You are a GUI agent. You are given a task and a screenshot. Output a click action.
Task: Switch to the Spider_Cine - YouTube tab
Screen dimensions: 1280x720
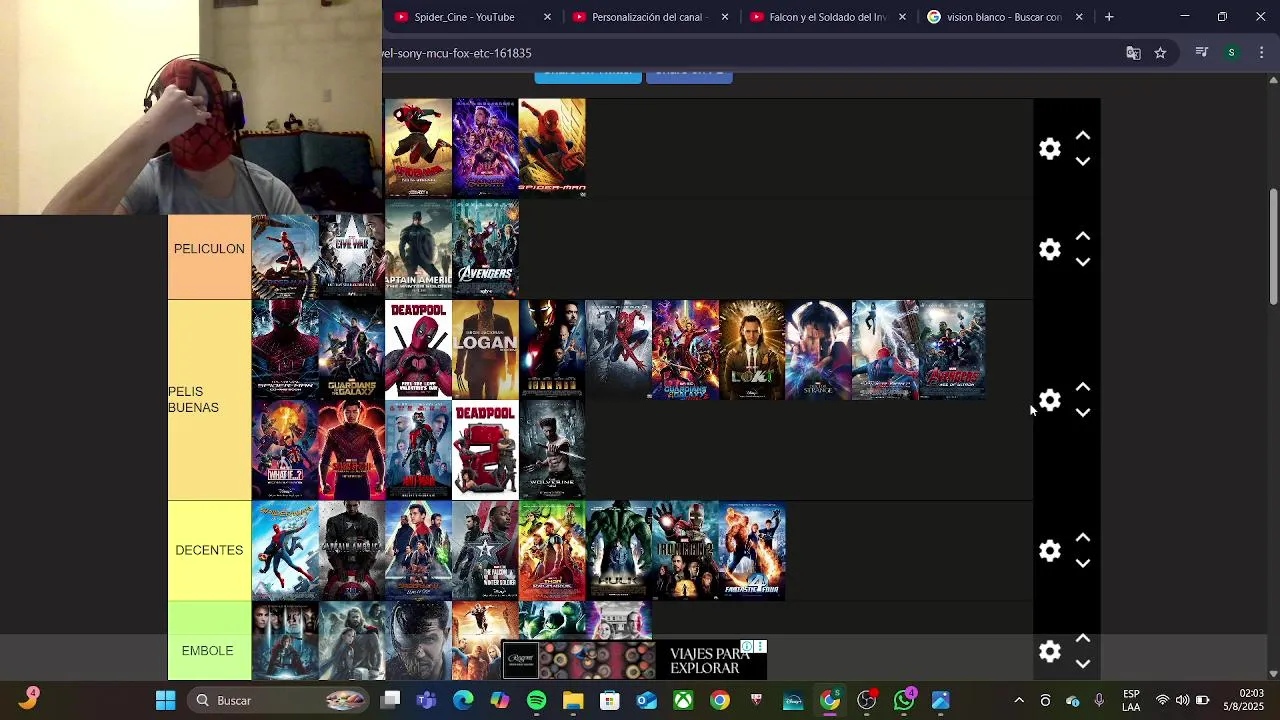click(x=464, y=17)
